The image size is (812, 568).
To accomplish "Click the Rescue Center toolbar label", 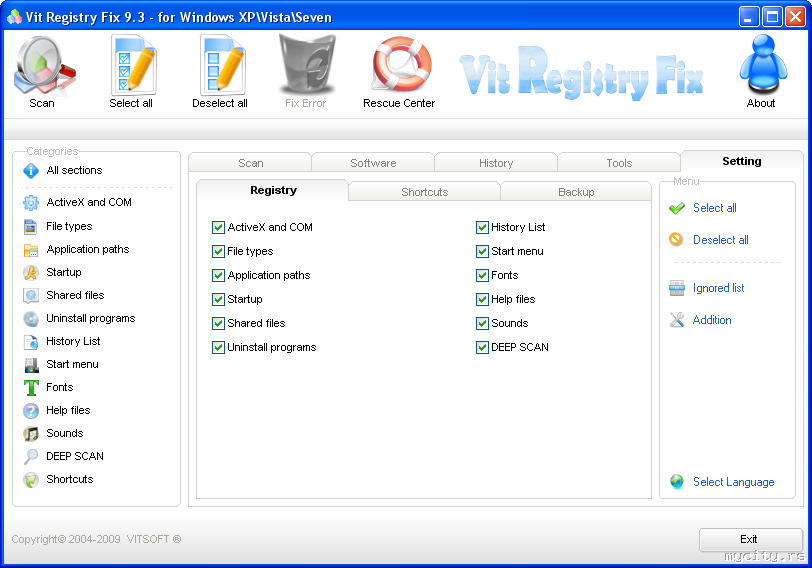I will (x=399, y=104).
